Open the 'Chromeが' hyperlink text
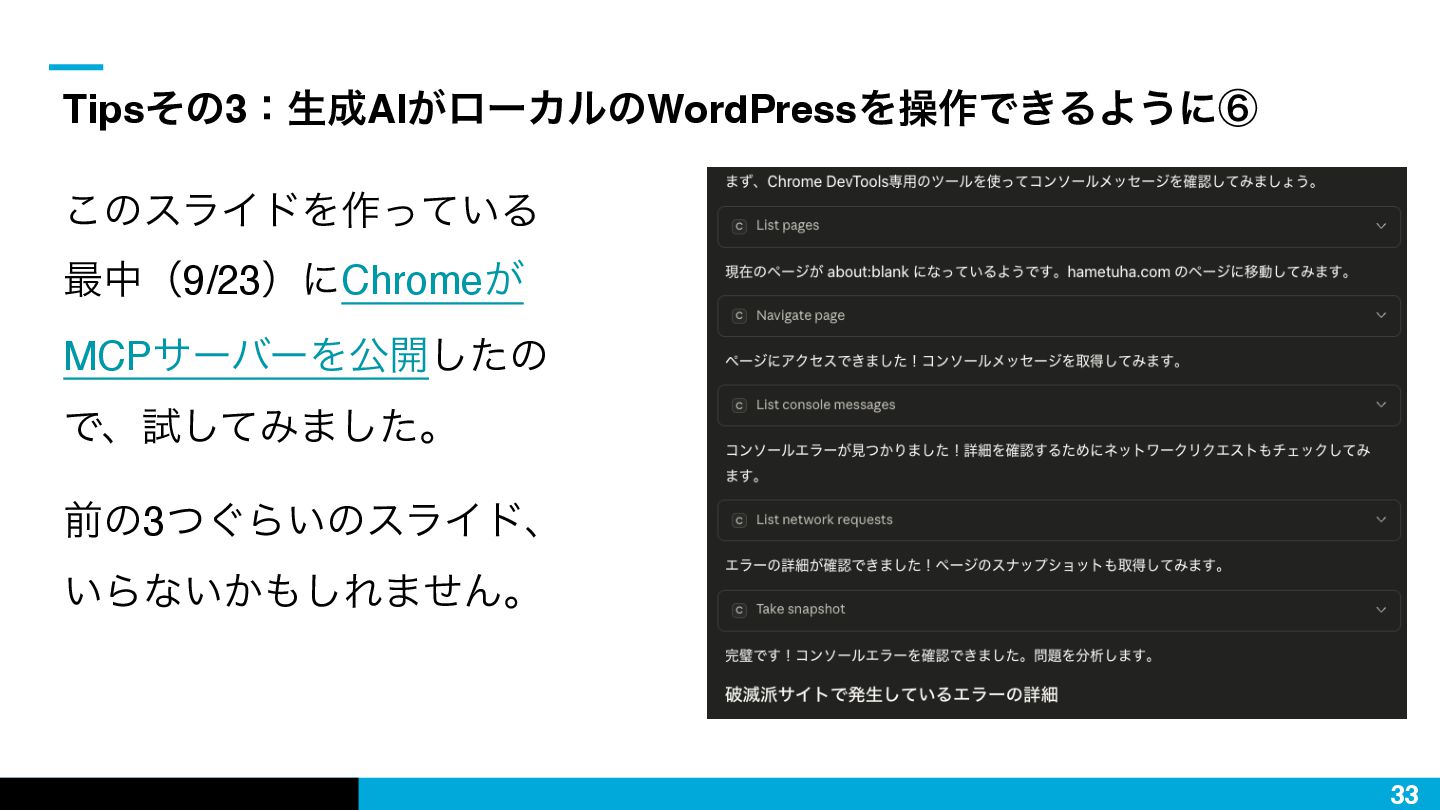Screen dimensions: 1440x810 click(432, 281)
